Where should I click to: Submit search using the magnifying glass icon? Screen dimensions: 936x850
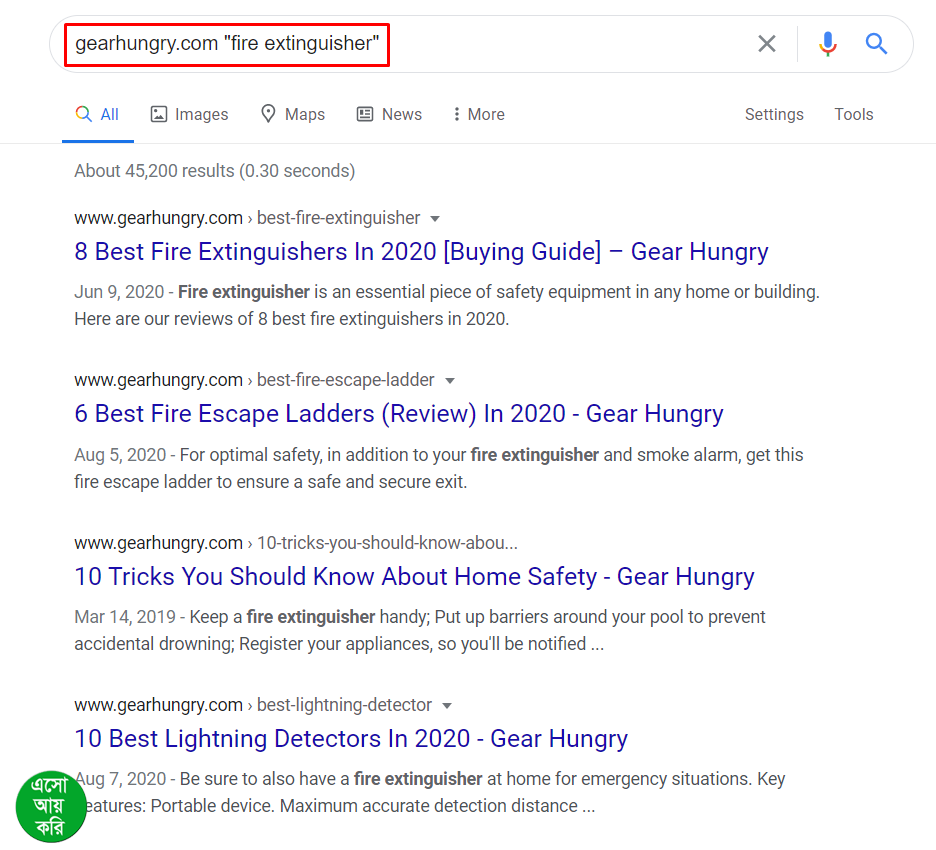click(x=877, y=44)
